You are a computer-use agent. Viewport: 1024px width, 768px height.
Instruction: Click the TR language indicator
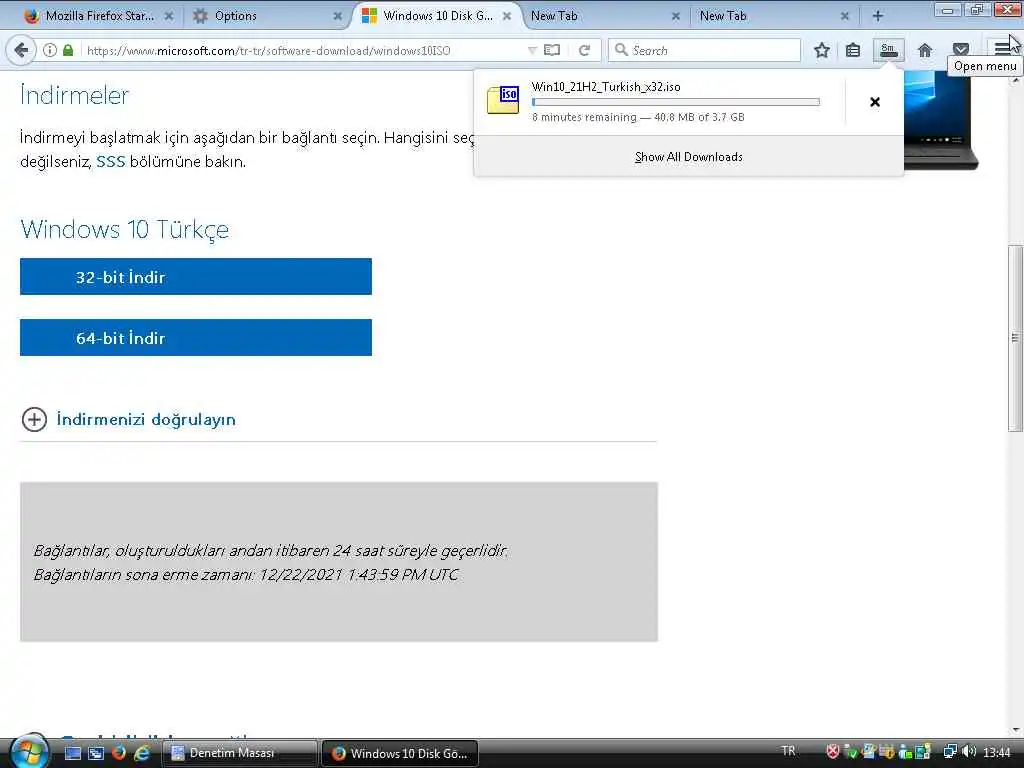(788, 751)
